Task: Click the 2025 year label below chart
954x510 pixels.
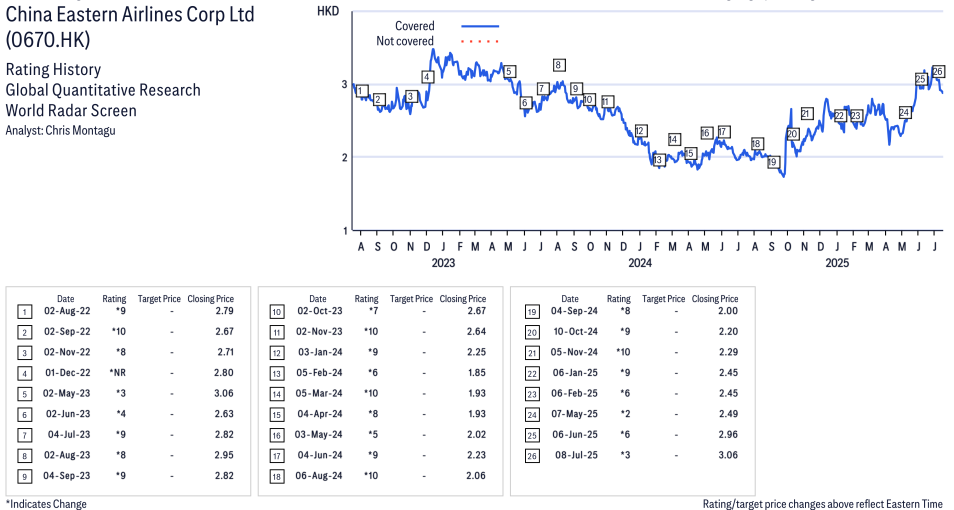Action: (837, 263)
